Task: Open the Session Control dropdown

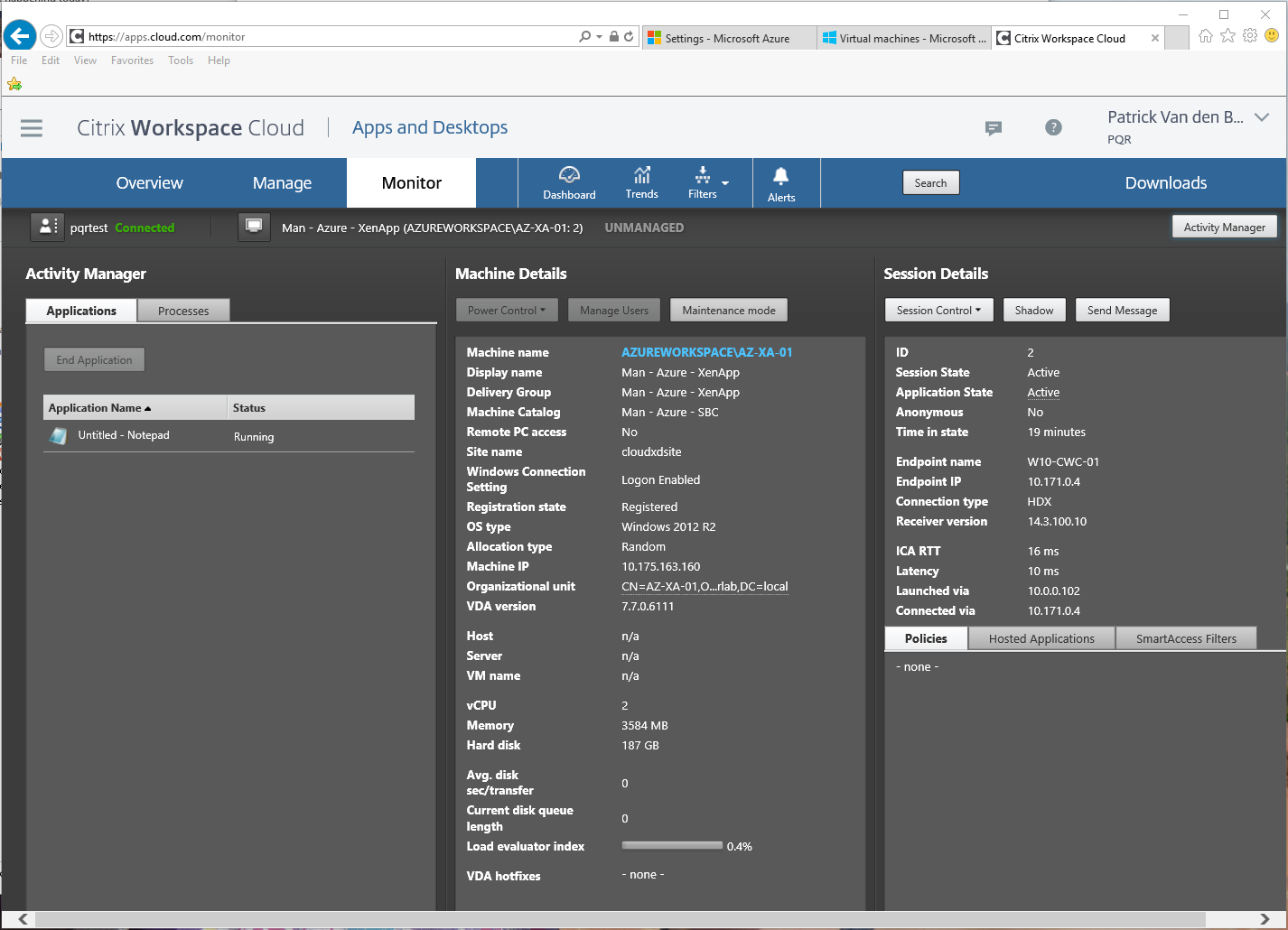Action: click(x=938, y=310)
